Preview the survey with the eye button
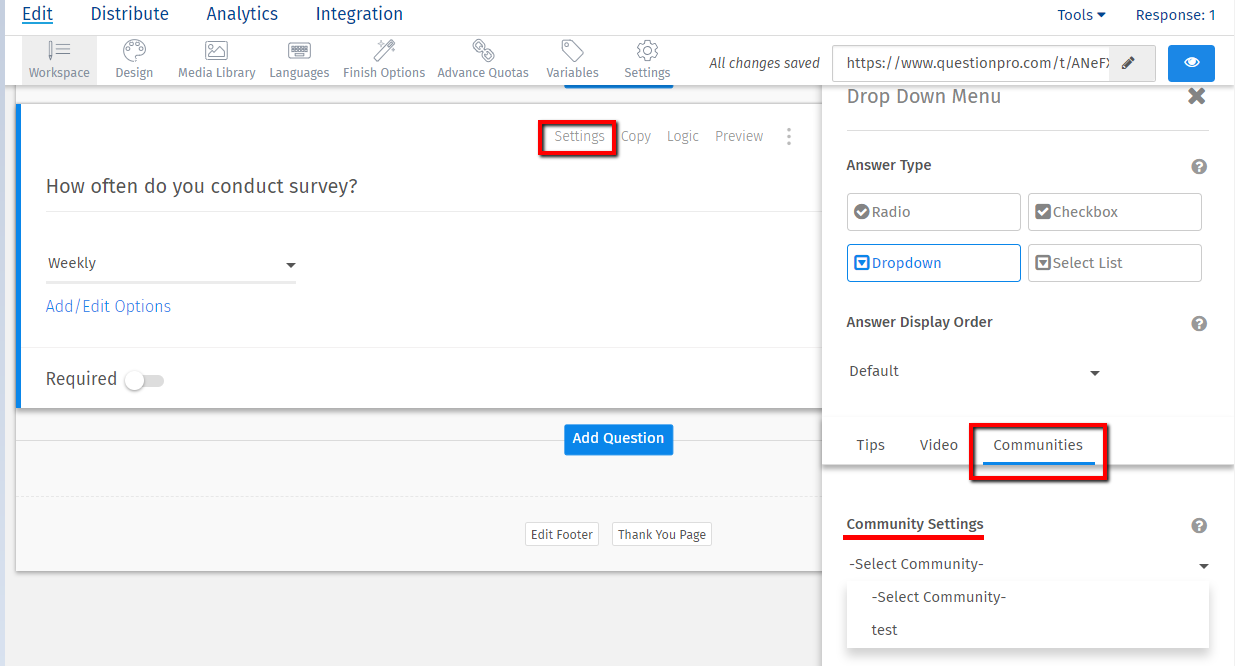The height and width of the screenshot is (666, 1241). click(x=1191, y=62)
